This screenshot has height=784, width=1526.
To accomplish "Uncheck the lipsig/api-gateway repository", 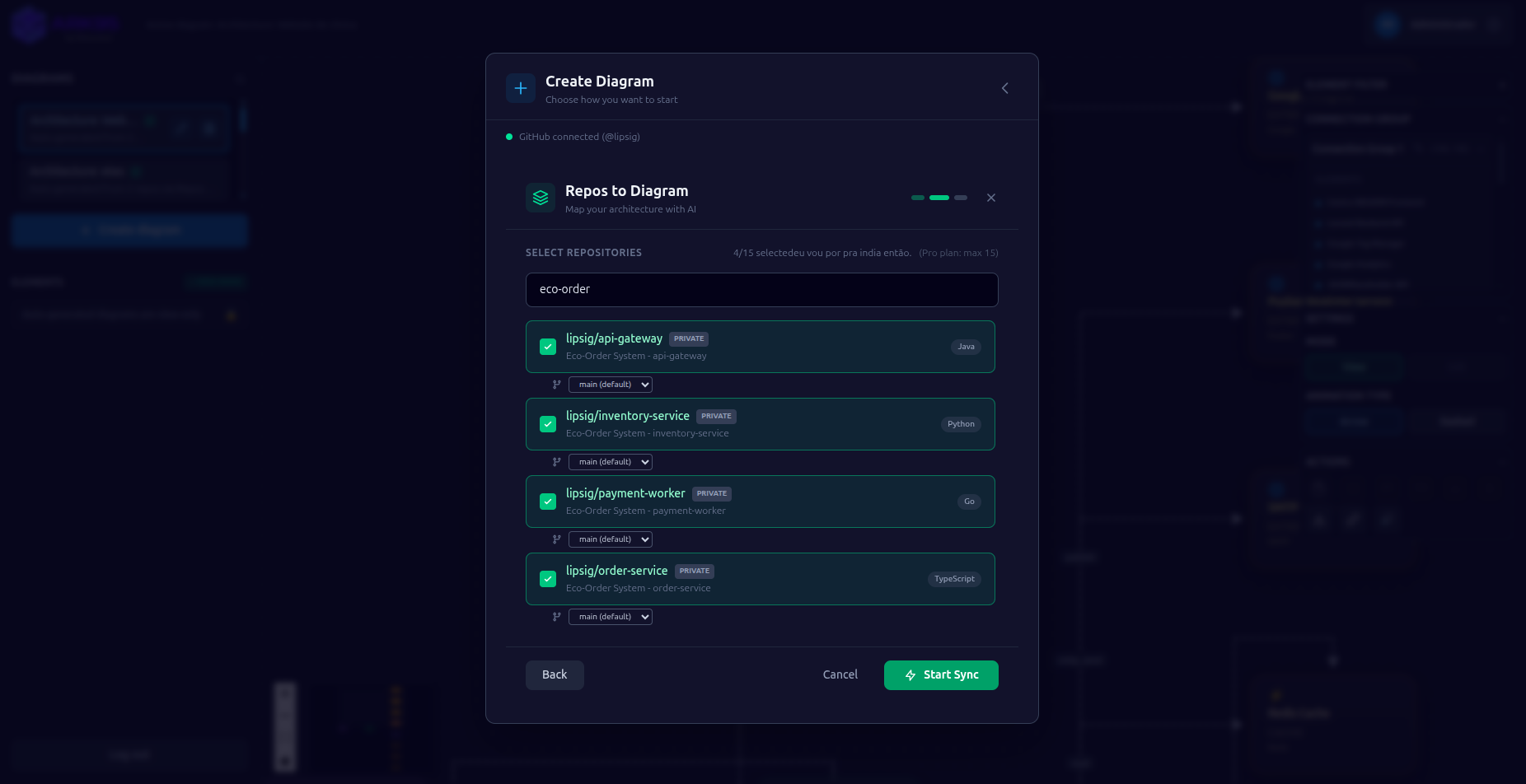I will (547, 347).
